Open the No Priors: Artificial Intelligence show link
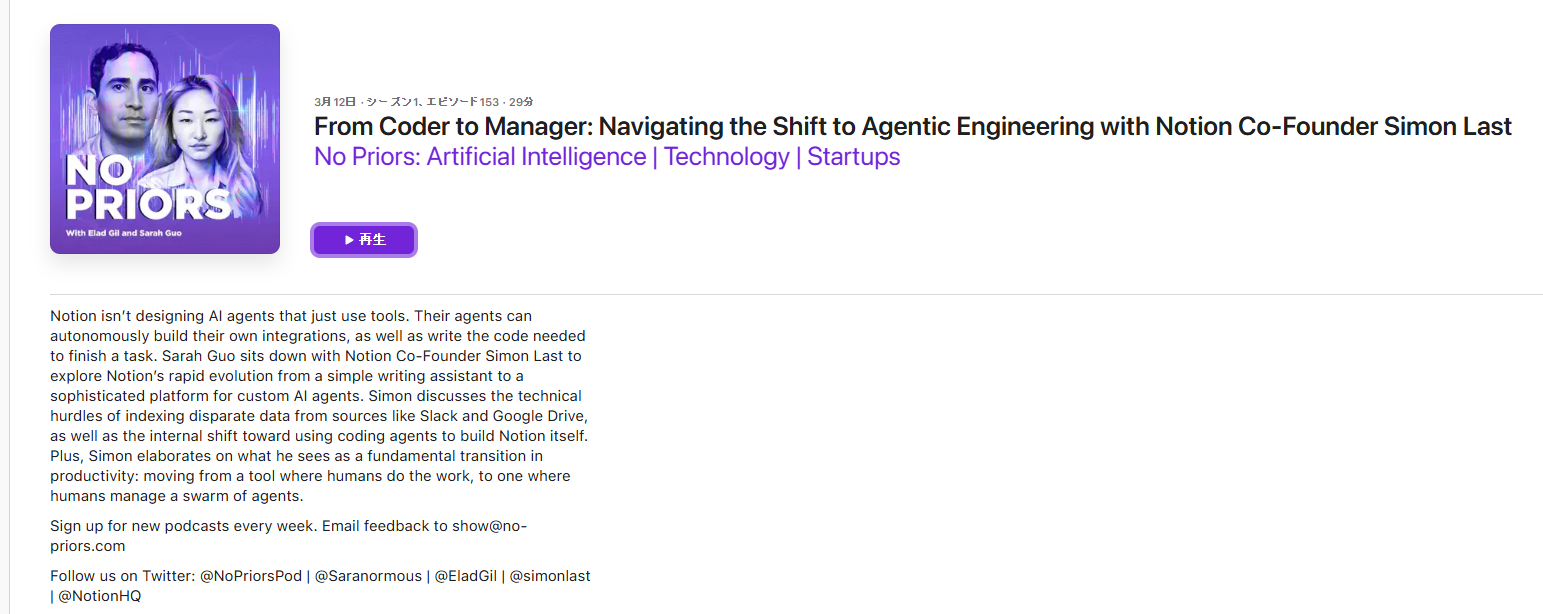Viewport: 1543px width, 614px height. coord(607,157)
